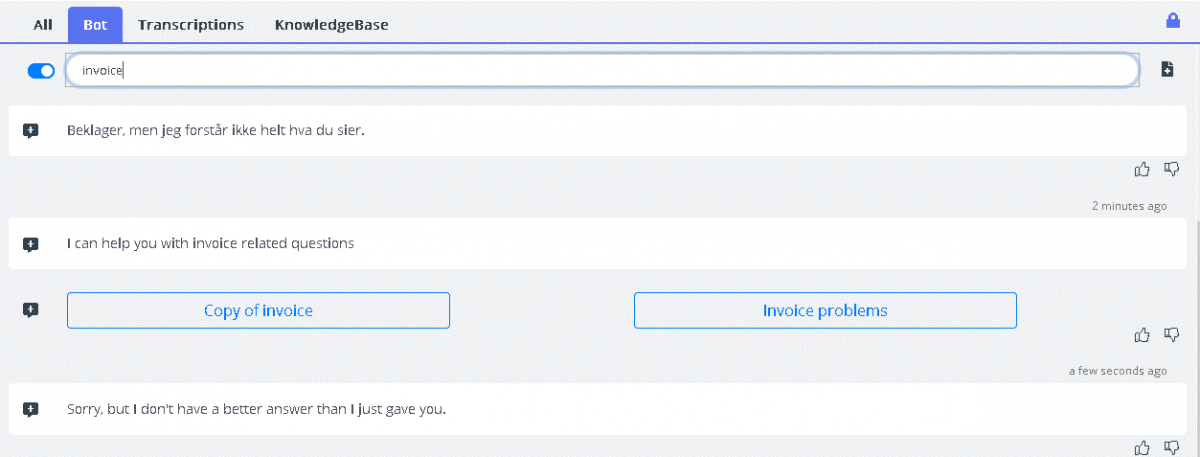Click bot icon beside invoice related message
Viewport: 1200px width, 457px height.
pyautogui.click(x=31, y=244)
